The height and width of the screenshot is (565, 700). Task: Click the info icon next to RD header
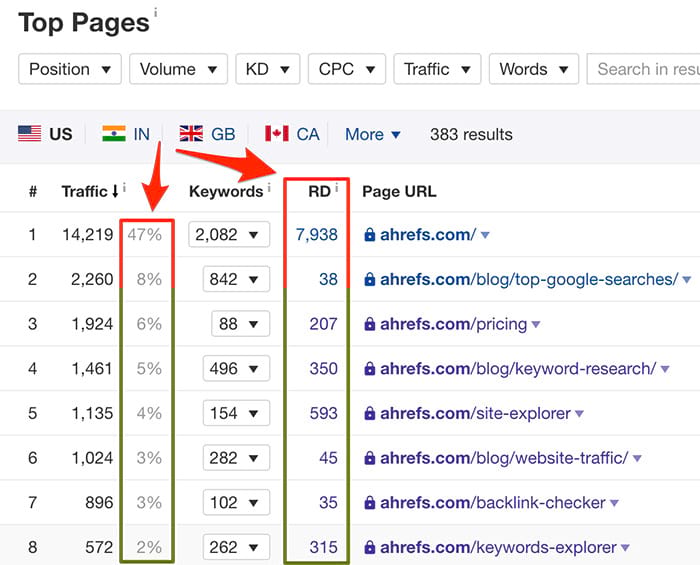tap(336, 188)
